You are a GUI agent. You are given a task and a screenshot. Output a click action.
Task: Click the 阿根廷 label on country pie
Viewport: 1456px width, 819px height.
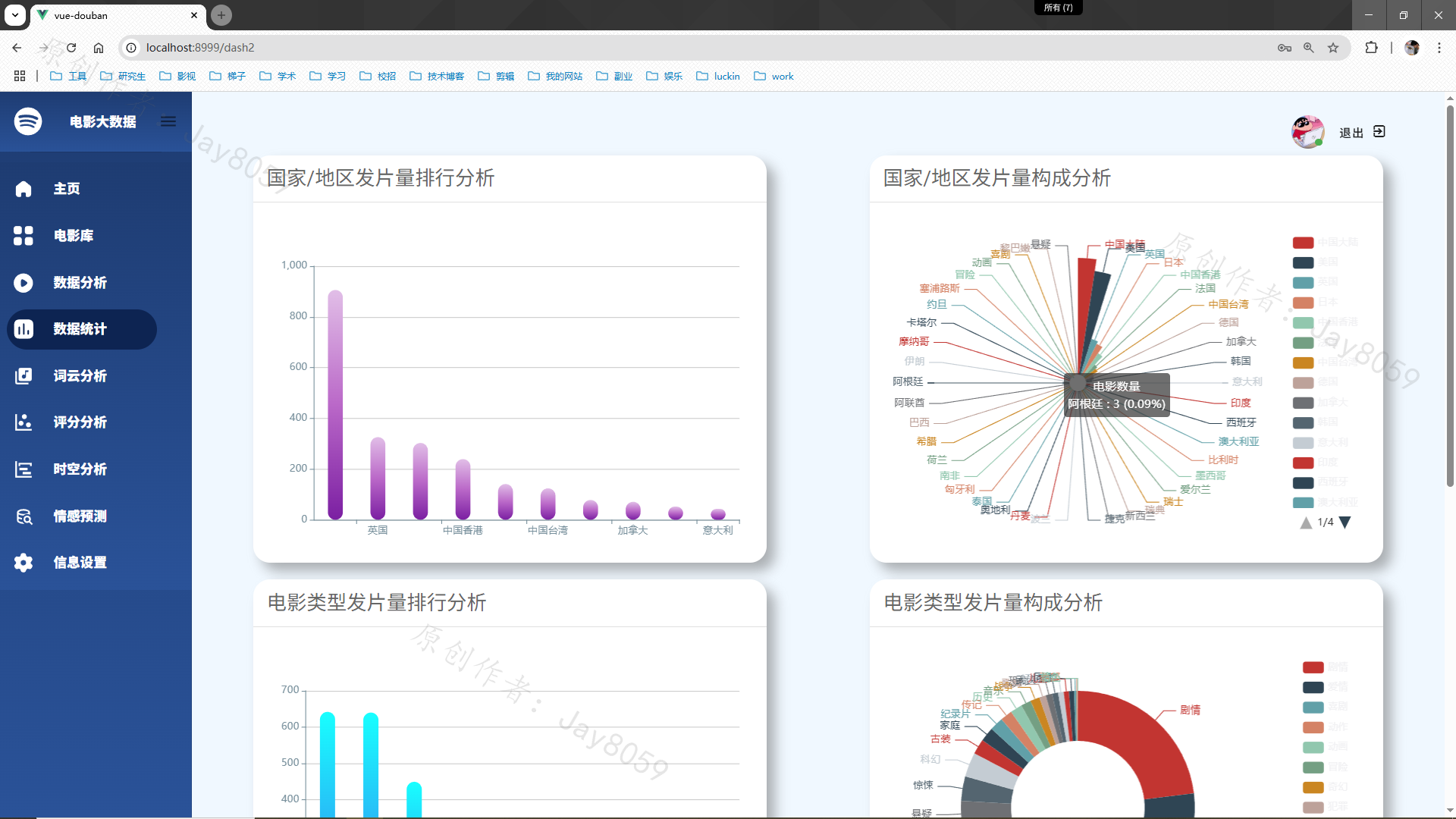(x=908, y=381)
